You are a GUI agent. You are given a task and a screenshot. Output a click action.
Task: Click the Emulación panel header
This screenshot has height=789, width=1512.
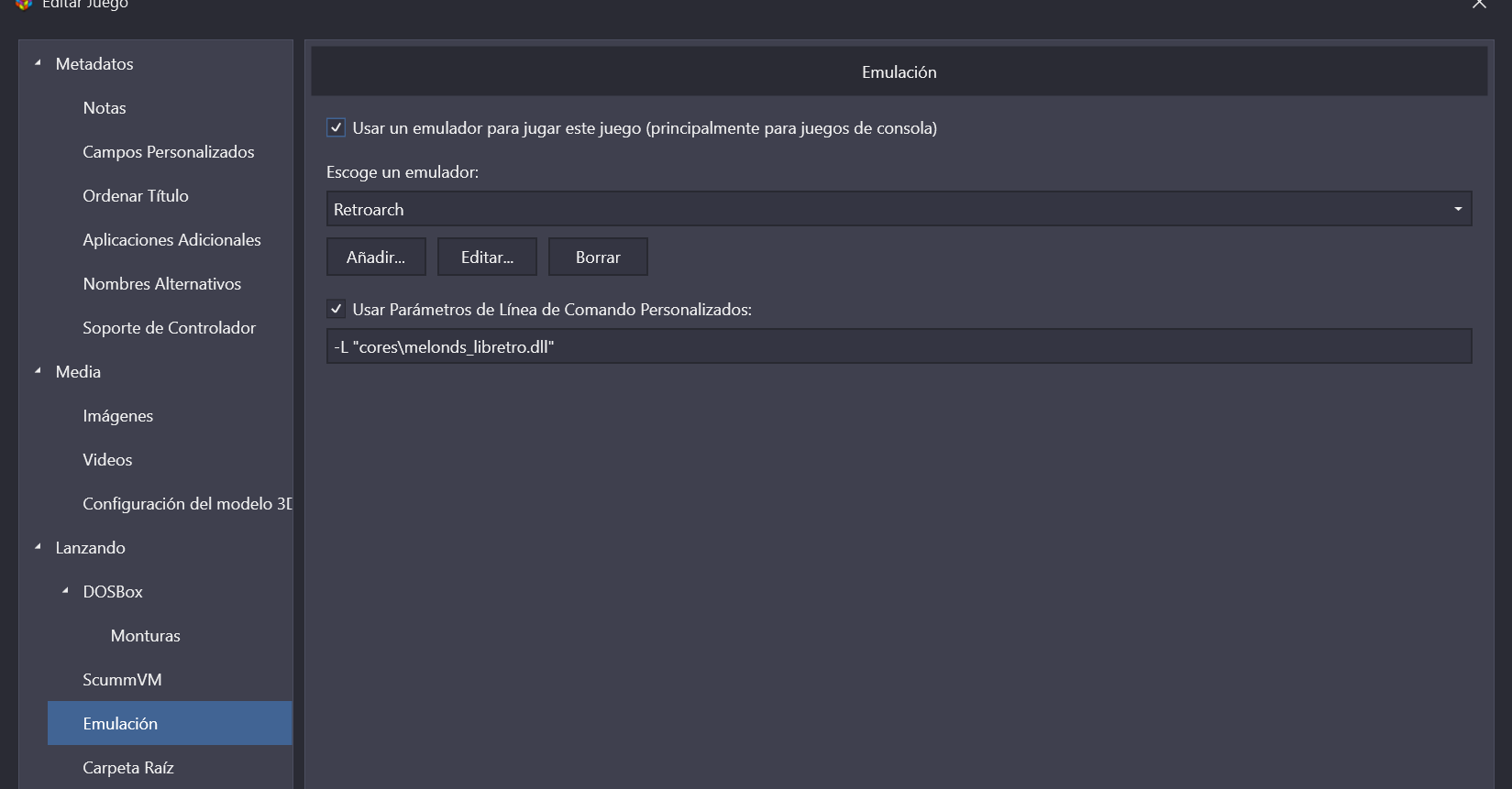coord(899,71)
